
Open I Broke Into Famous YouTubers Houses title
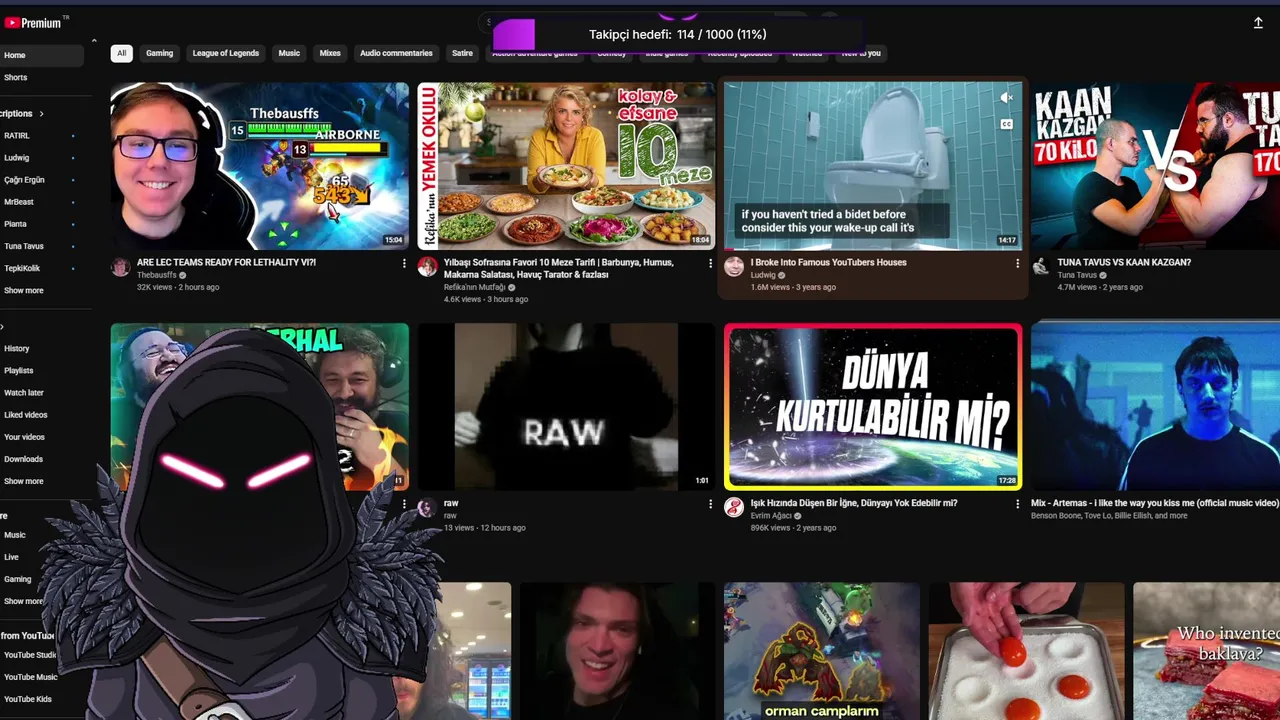(x=828, y=263)
